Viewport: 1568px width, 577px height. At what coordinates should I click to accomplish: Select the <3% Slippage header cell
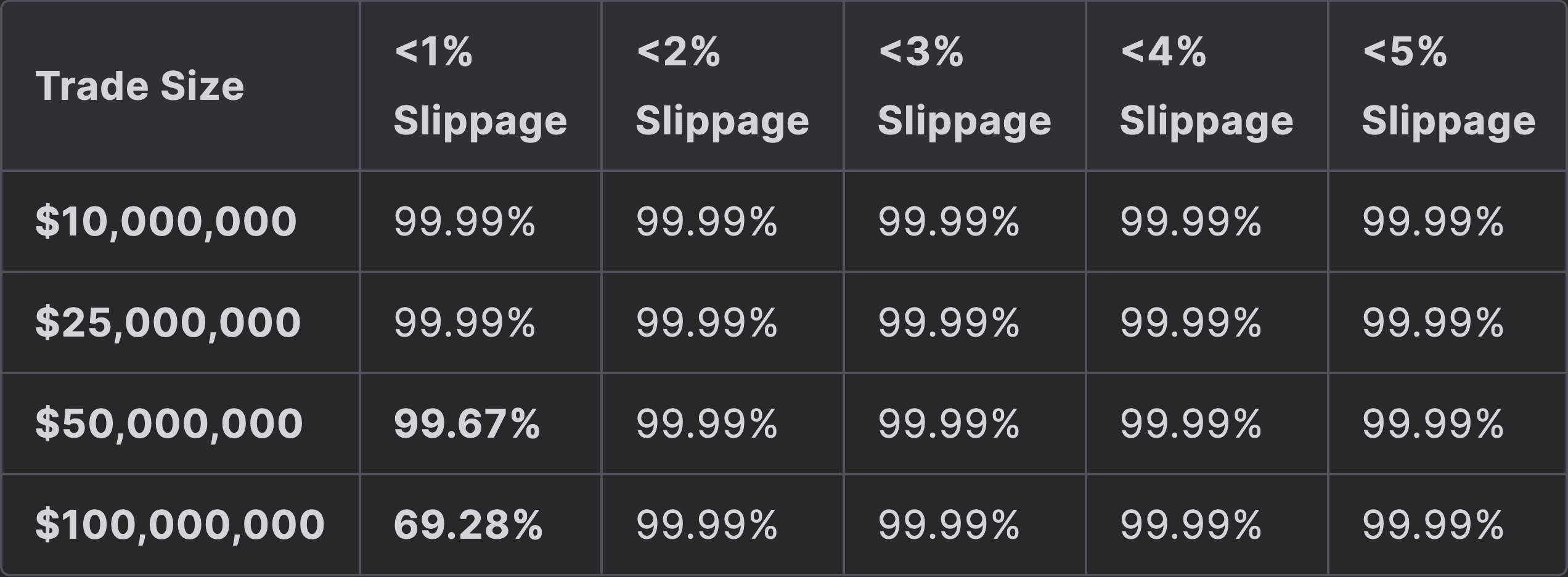pos(964,86)
